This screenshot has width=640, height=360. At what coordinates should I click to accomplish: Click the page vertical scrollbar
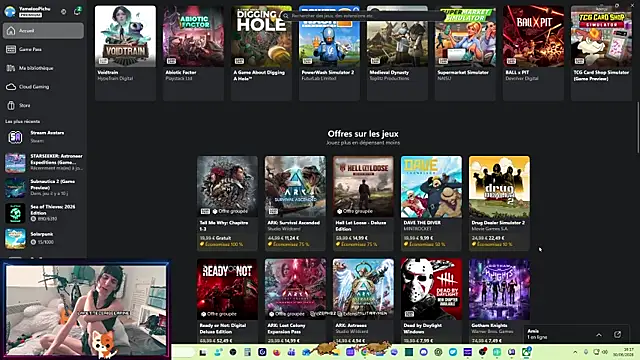[x=638, y=127]
